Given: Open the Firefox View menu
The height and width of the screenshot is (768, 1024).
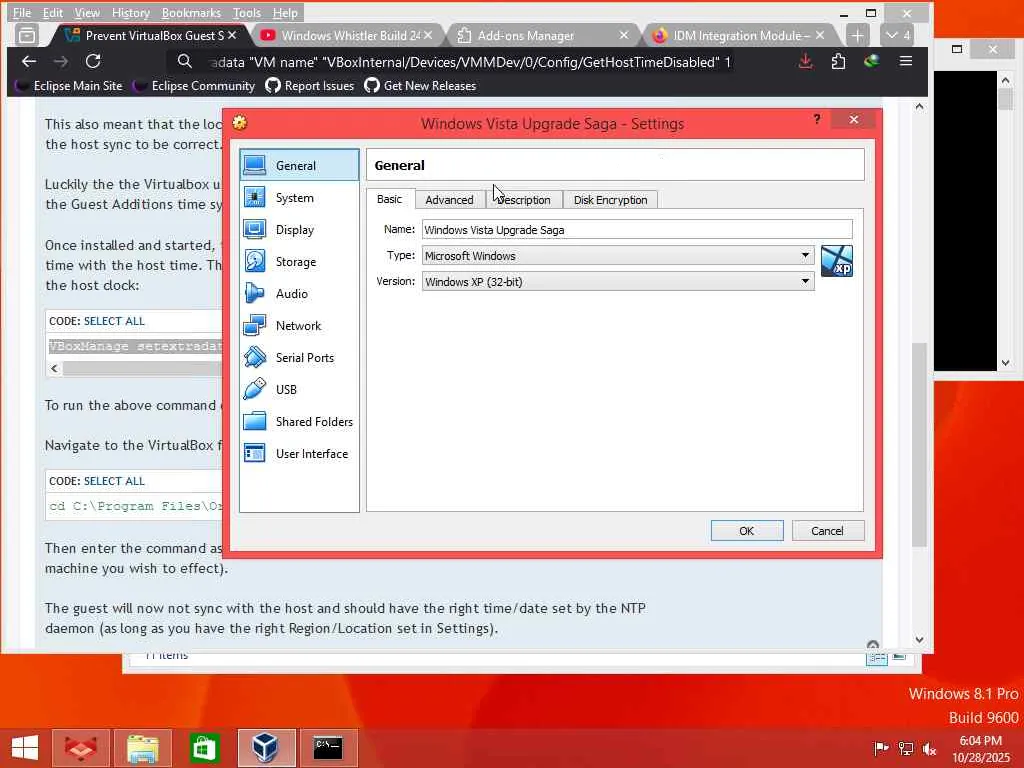Looking at the screenshot, I should (87, 12).
